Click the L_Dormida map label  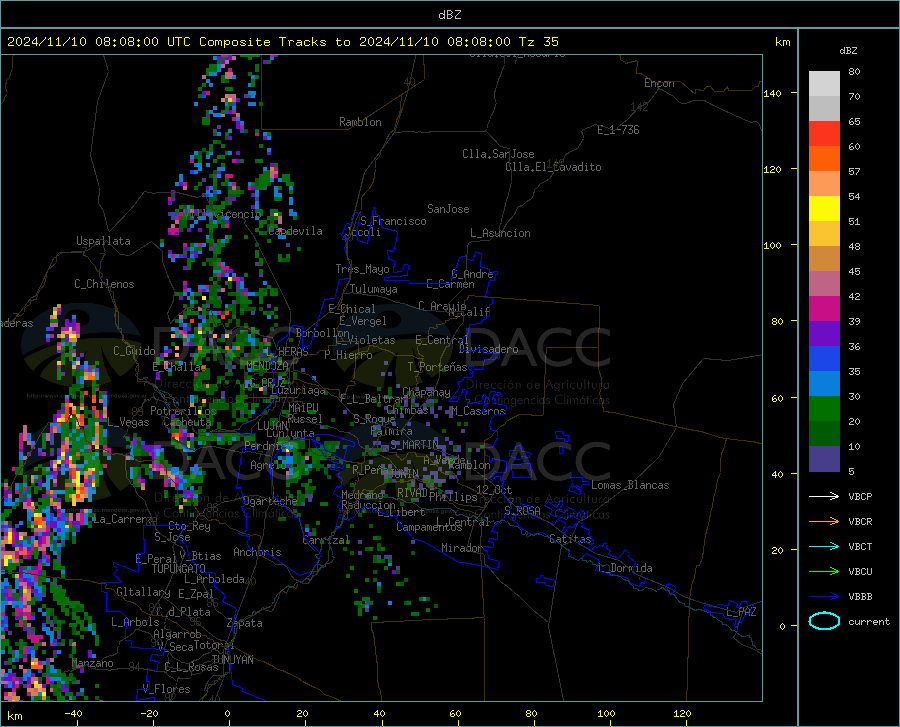tap(625, 568)
